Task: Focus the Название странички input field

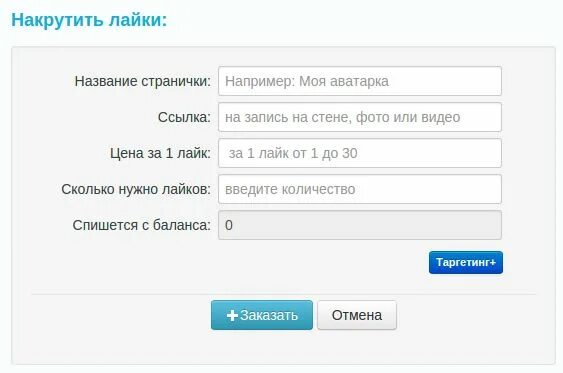Action: point(360,81)
